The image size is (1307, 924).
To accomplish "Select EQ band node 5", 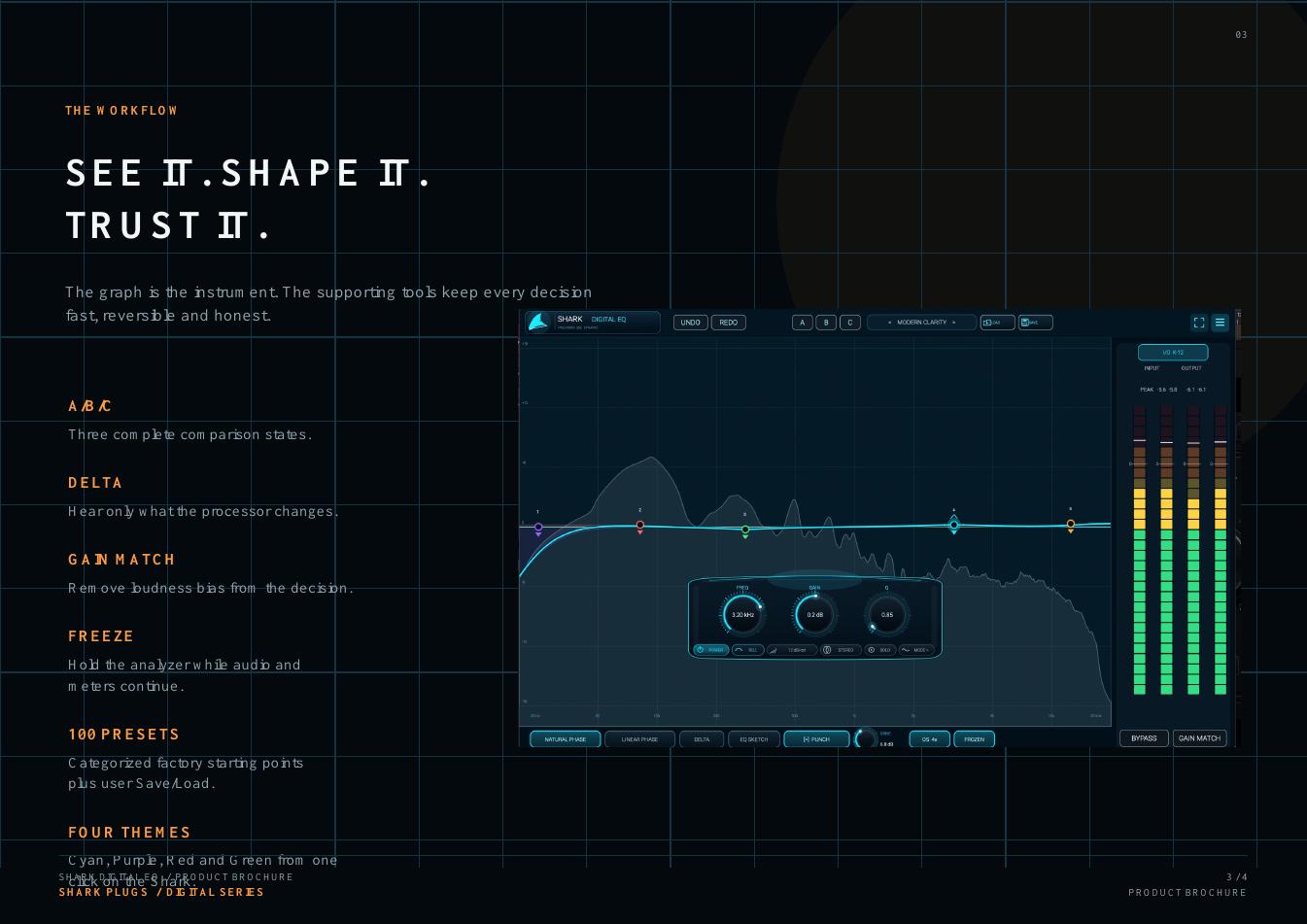I will (1071, 525).
